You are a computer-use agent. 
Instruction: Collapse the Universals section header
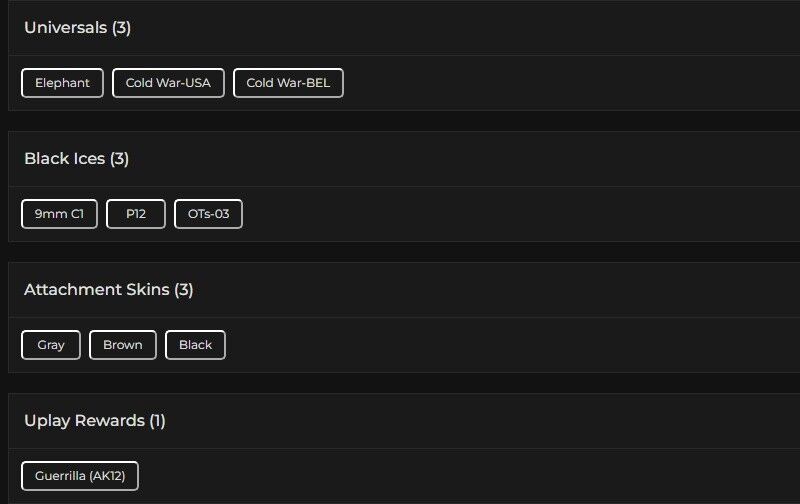[x=66, y=28]
